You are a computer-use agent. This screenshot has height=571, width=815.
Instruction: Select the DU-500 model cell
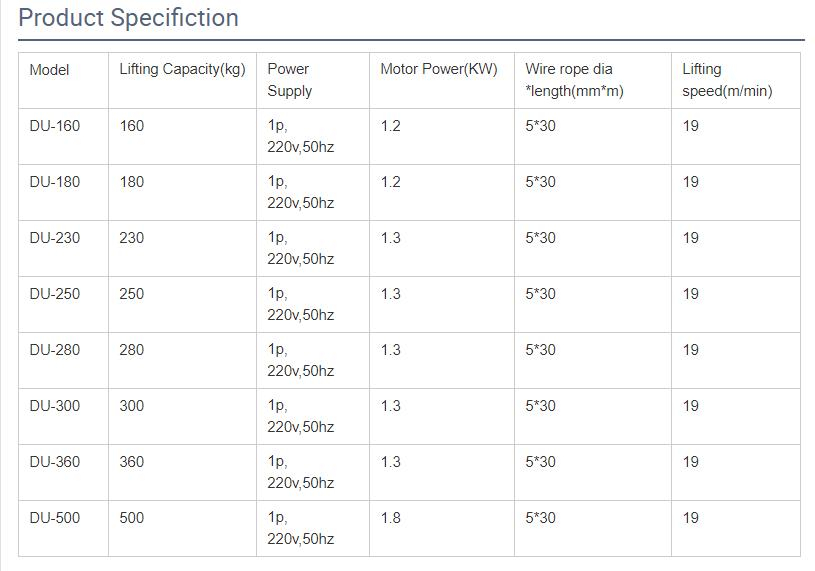(55, 518)
